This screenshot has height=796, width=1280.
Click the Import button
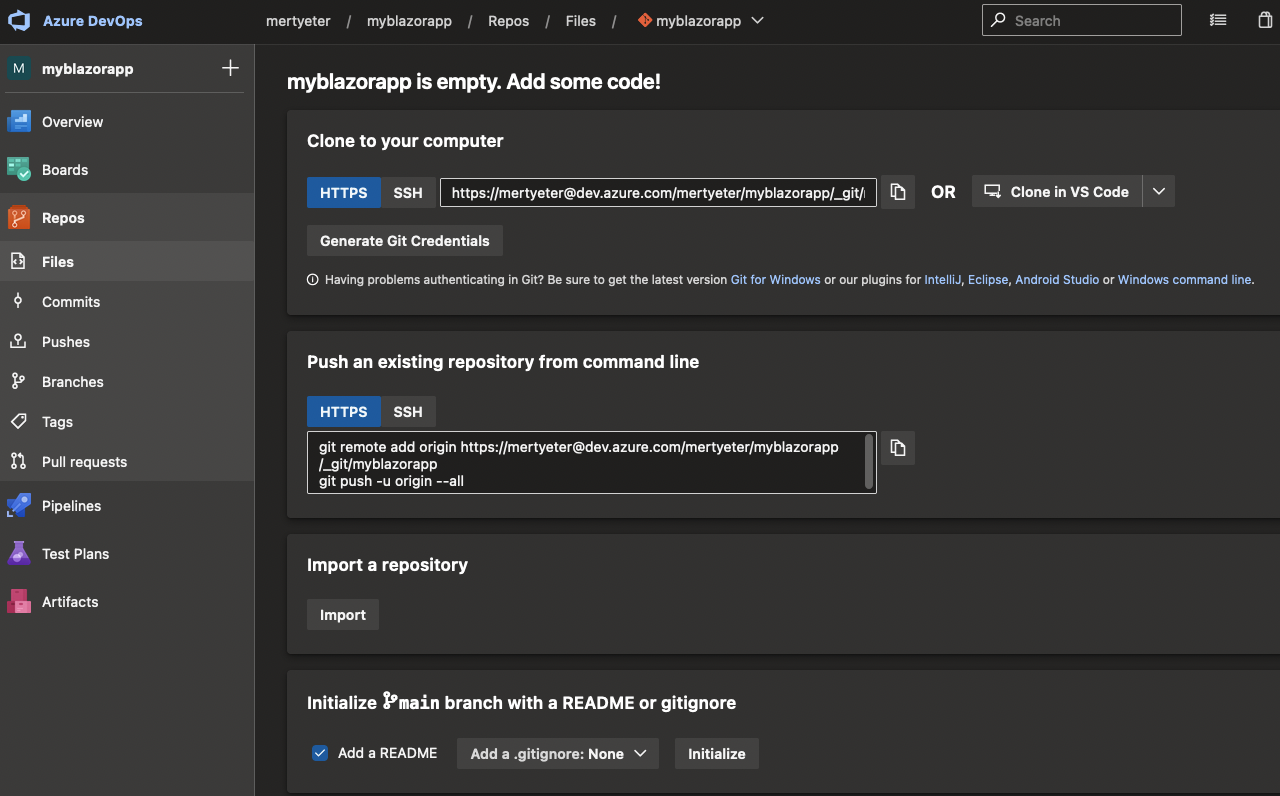coord(343,615)
